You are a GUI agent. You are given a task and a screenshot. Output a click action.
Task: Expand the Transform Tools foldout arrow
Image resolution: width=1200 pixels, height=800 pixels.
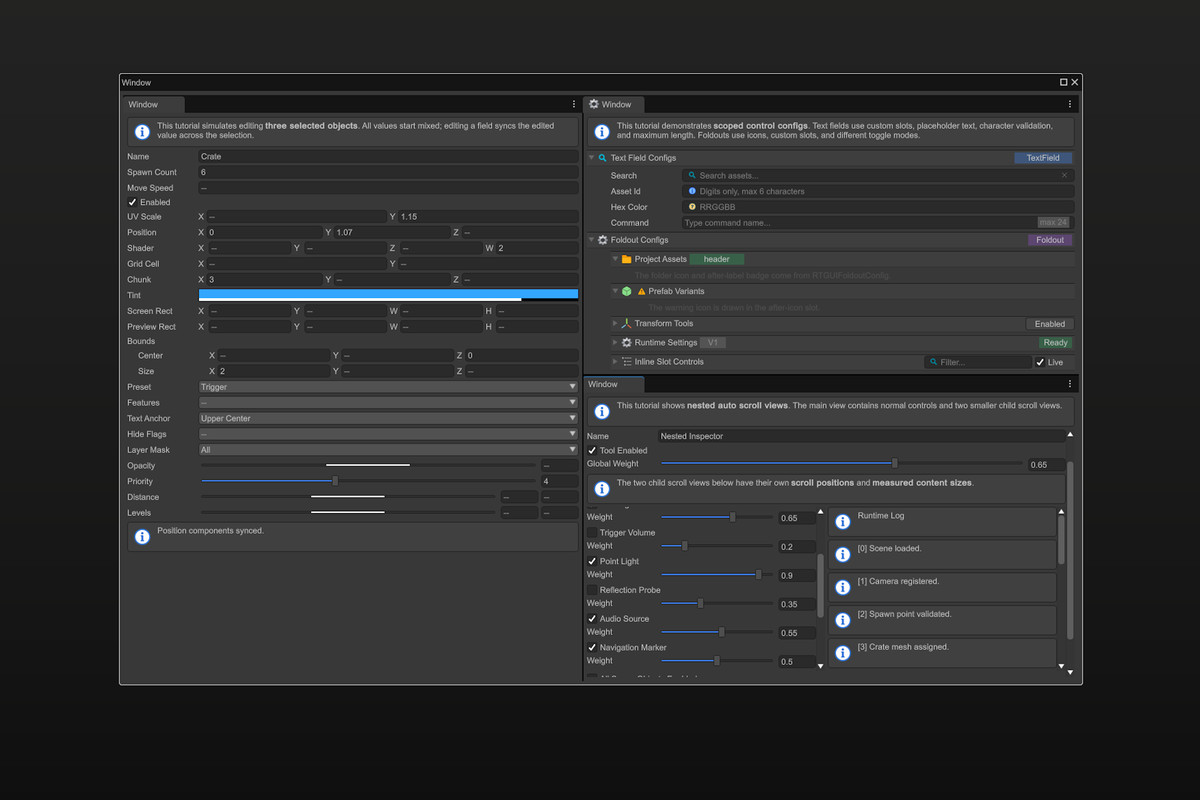616,324
